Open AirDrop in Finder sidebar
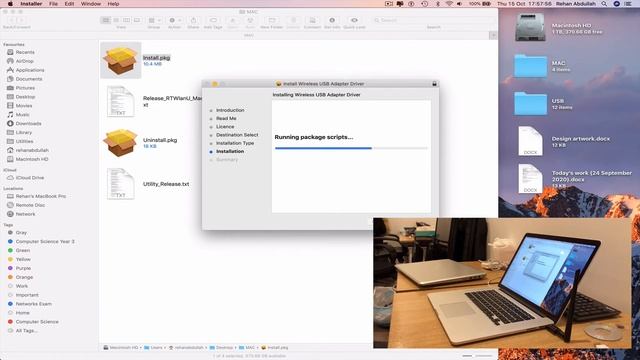Viewport: 640px width, 360px height. click(x=24, y=61)
